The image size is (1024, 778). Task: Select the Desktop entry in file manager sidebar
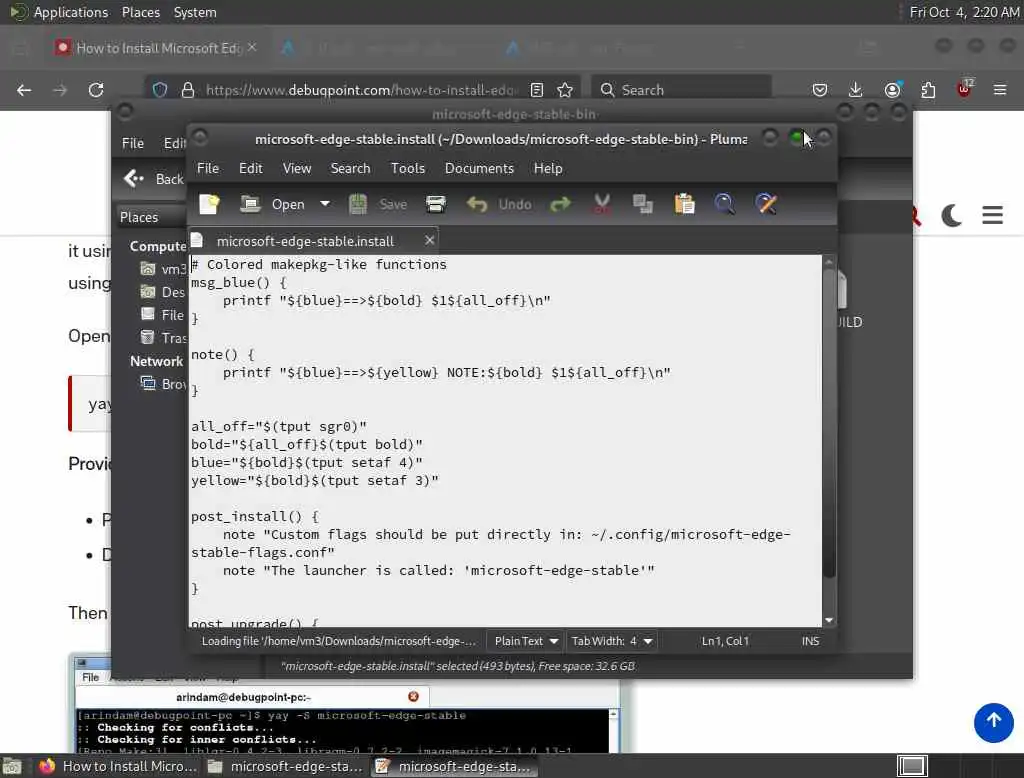pos(164,292)
